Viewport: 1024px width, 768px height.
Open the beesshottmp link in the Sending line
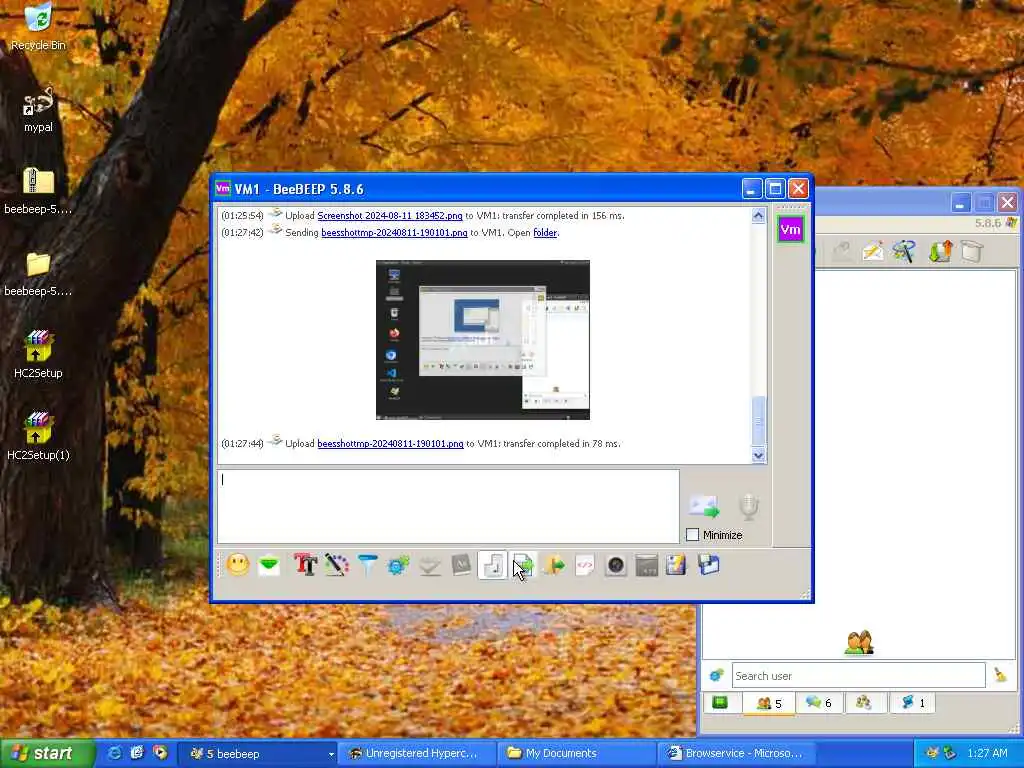(394, 232)
